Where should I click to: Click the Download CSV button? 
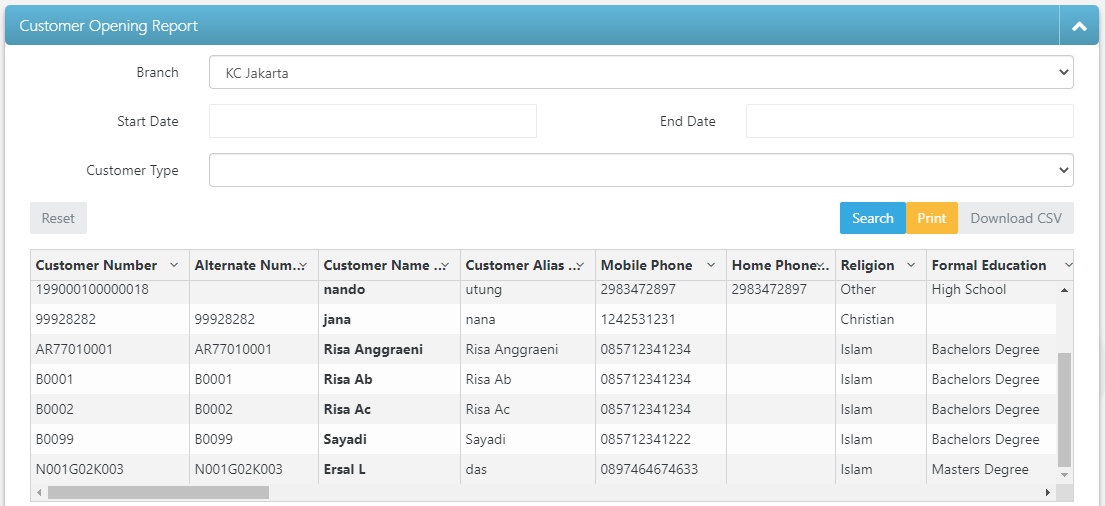(x=1015, y=218)
